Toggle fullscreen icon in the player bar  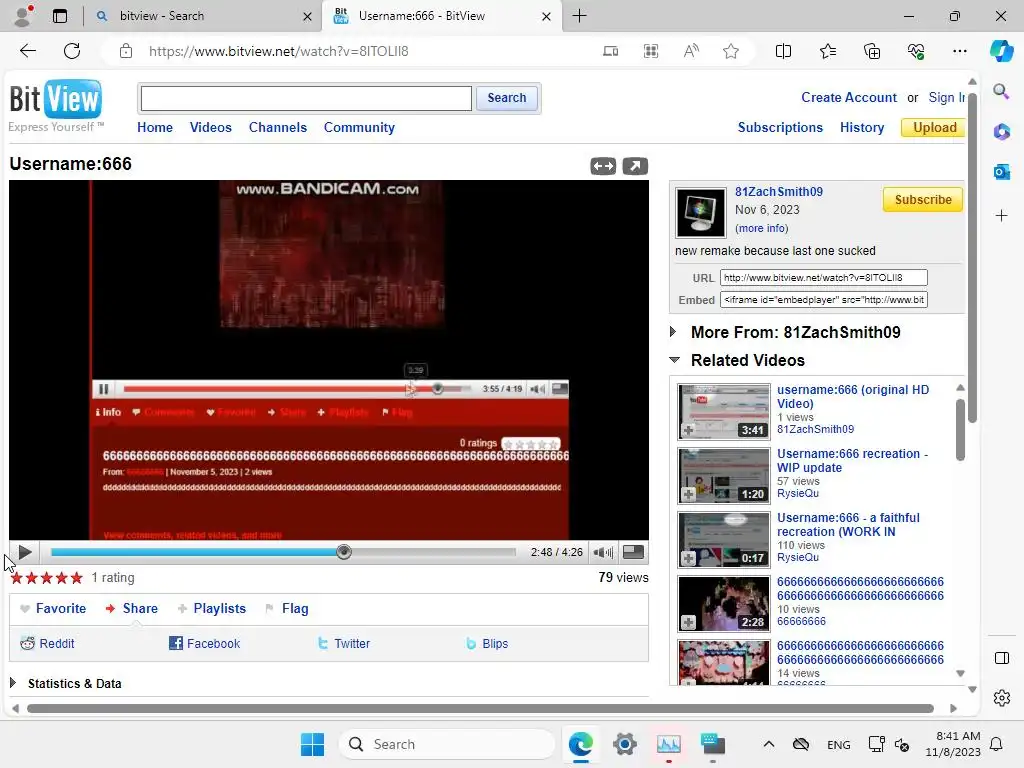(x=633, y=552)
